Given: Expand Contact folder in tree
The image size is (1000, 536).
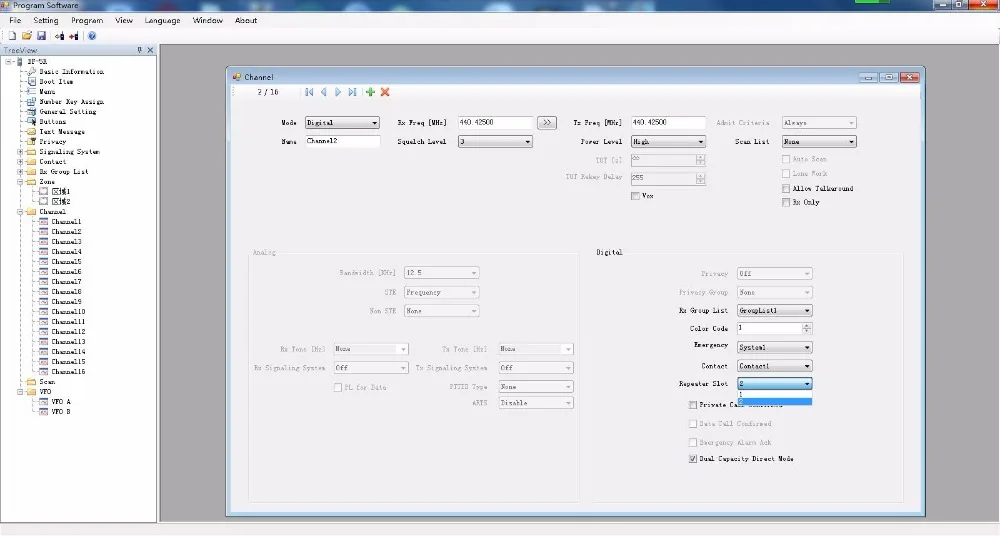Looking at the screenshot, I should pos(20,162).
